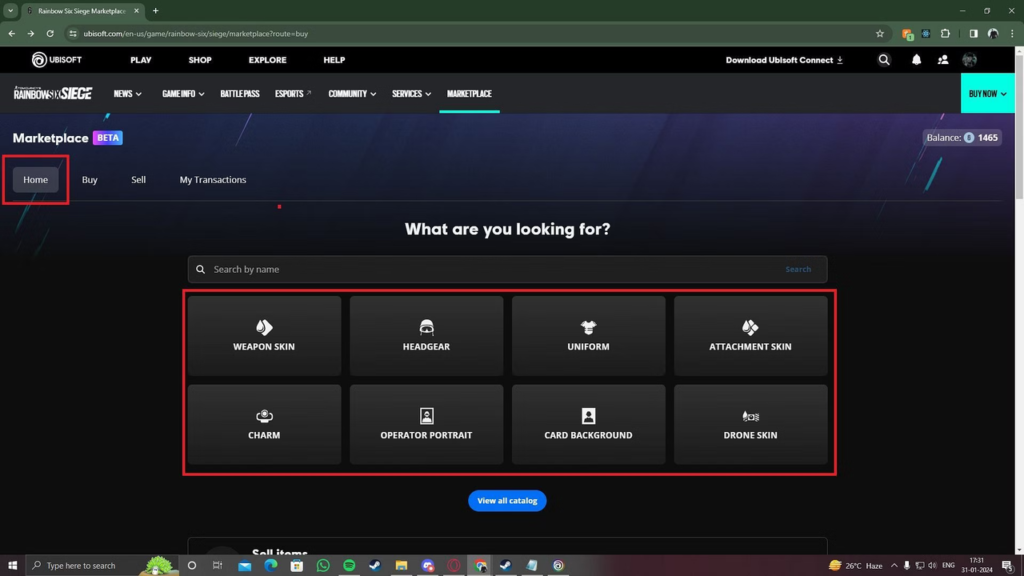Viewport: 1024px width, 576px height.
Task: Expand the News dropdown menu
Action: (x=127, y=94)
